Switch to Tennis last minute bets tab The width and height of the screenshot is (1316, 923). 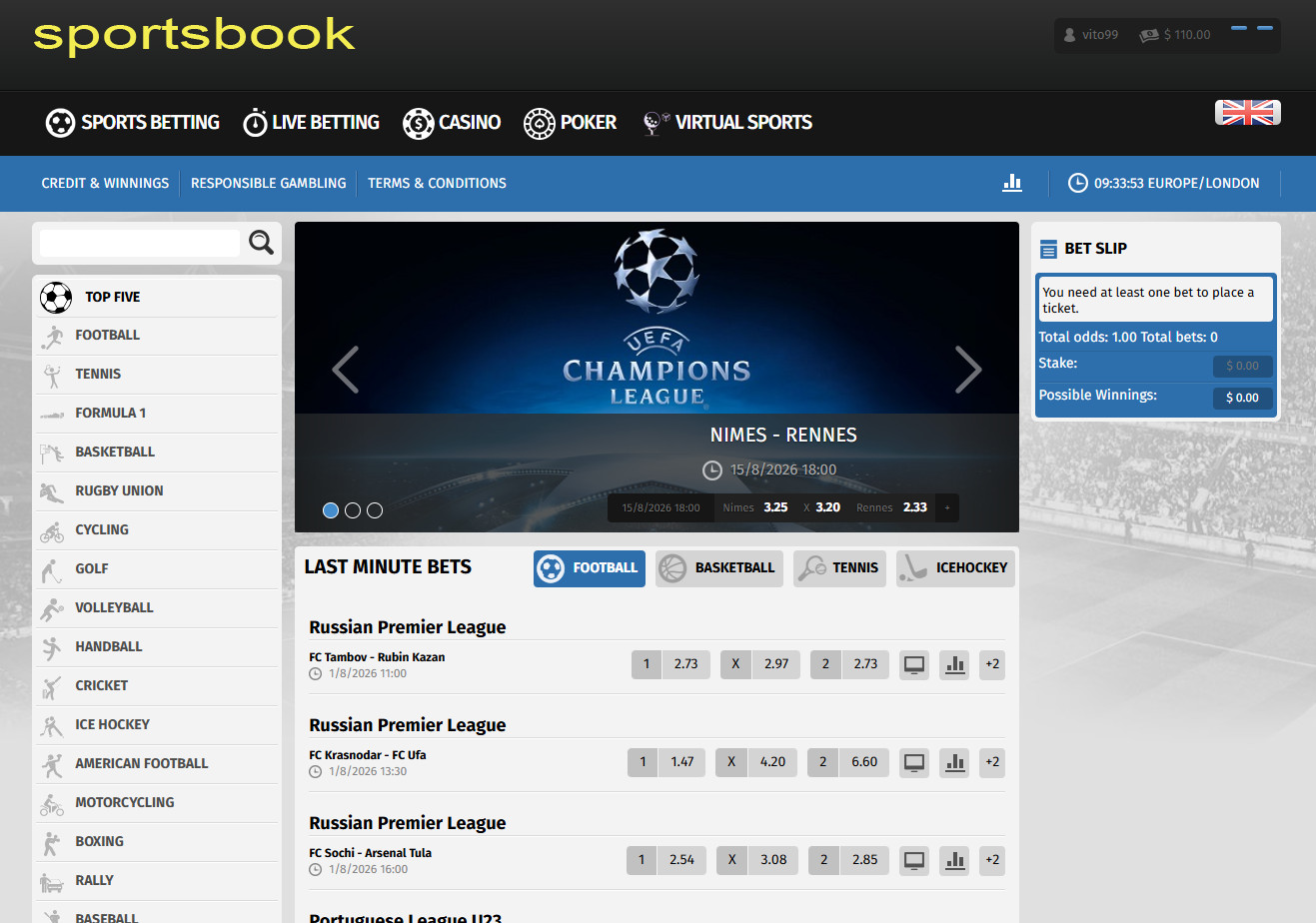click(x=840, y=568)
